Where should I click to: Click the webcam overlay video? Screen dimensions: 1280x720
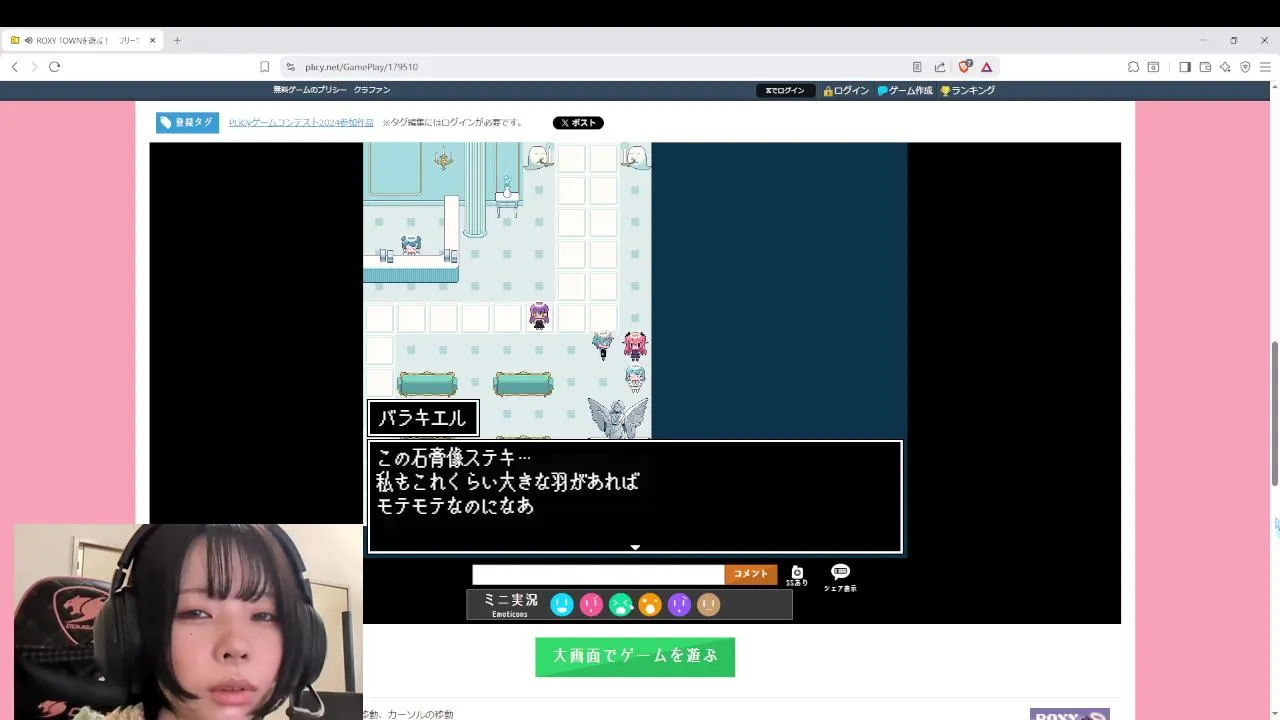click(189, 621)
